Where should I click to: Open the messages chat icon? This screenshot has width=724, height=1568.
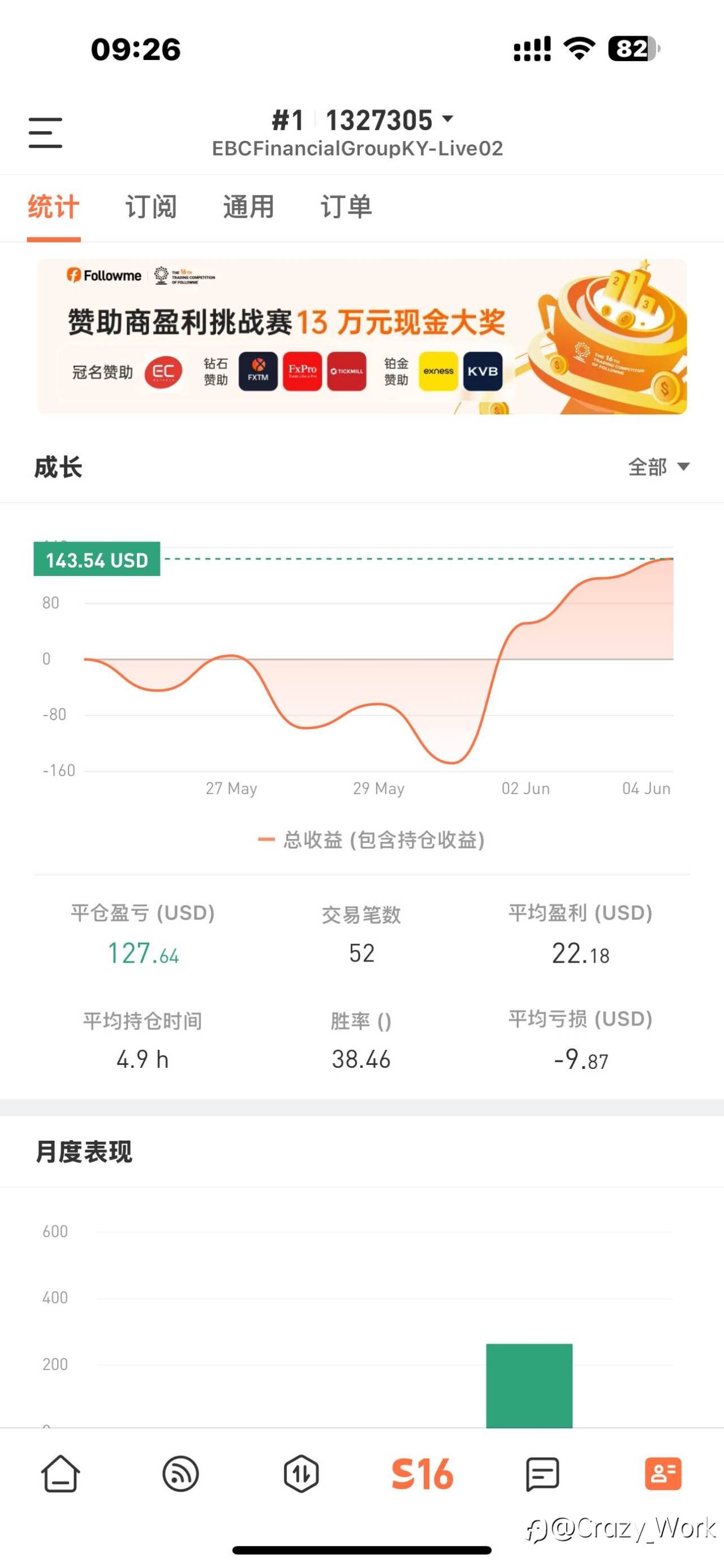[542, 1474]
